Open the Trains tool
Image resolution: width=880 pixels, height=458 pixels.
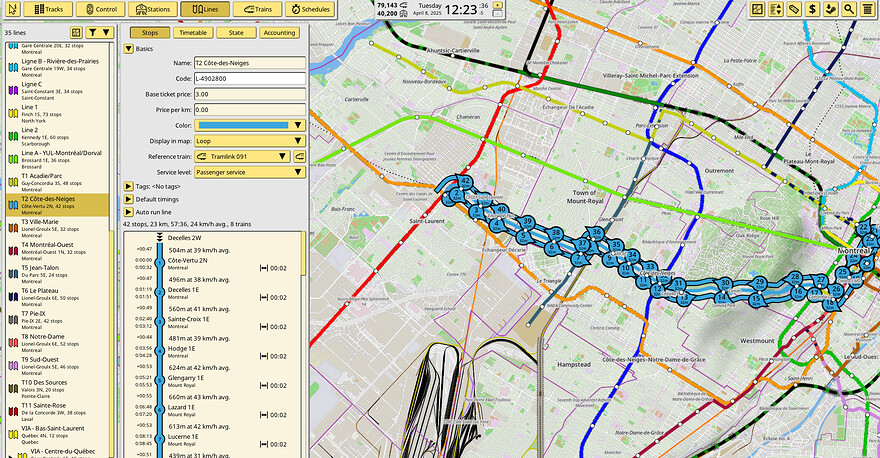257,9
